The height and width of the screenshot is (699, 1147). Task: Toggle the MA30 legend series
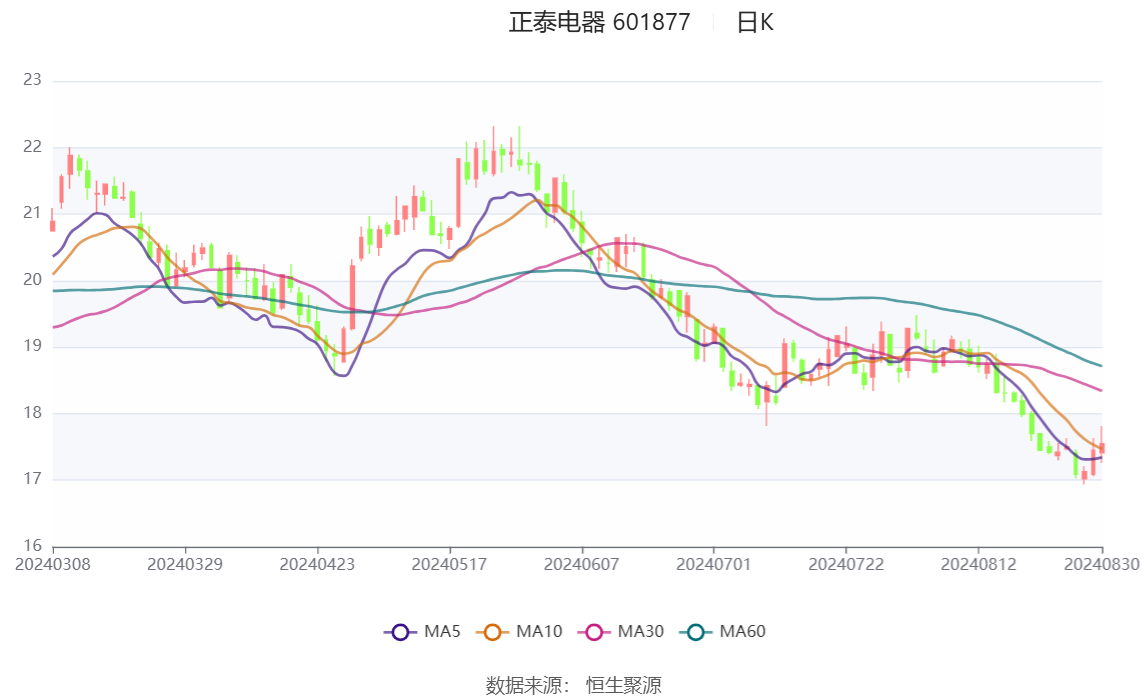(621, 632)
